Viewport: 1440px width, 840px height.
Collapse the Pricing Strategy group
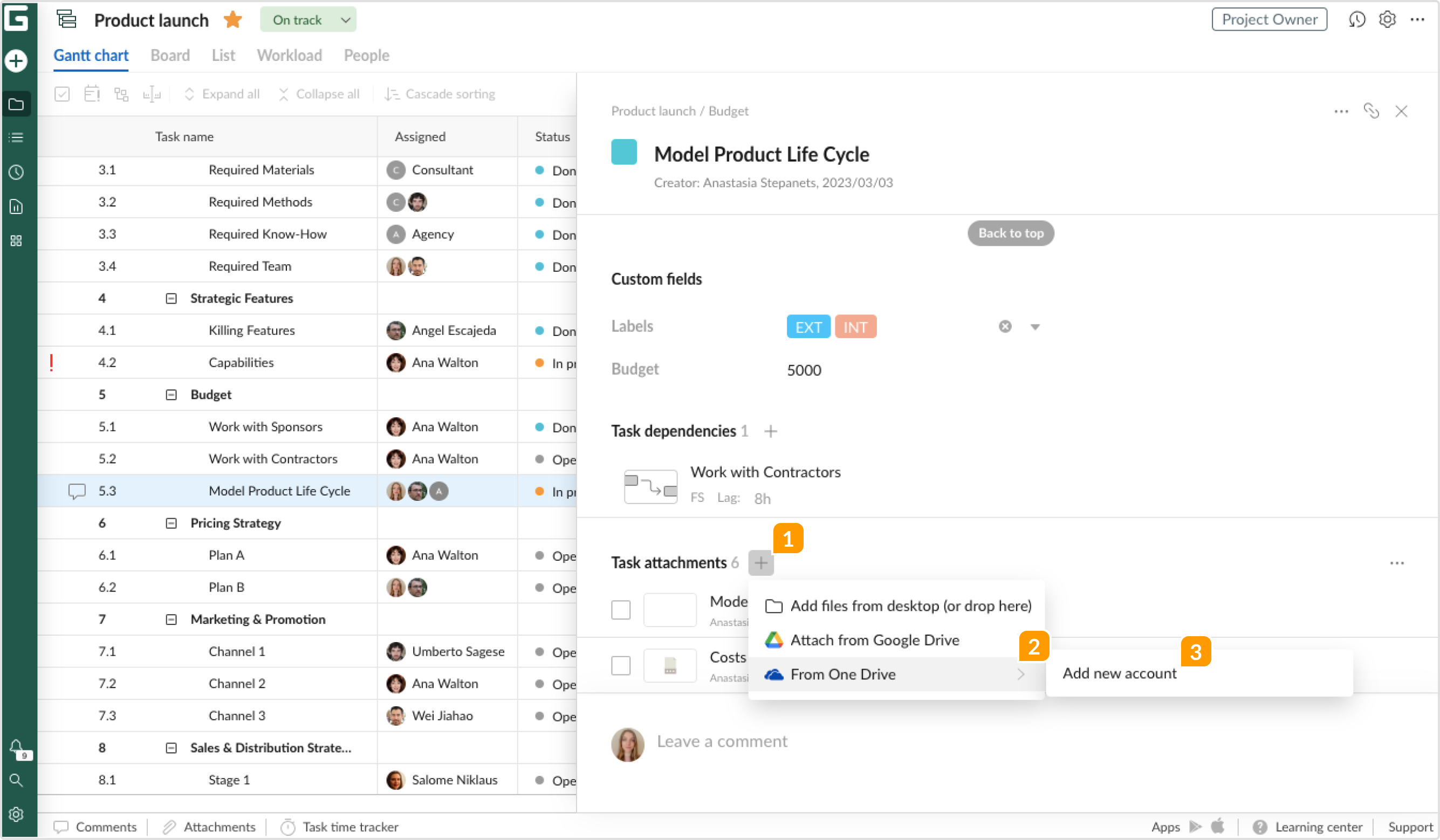click(171, 524)
